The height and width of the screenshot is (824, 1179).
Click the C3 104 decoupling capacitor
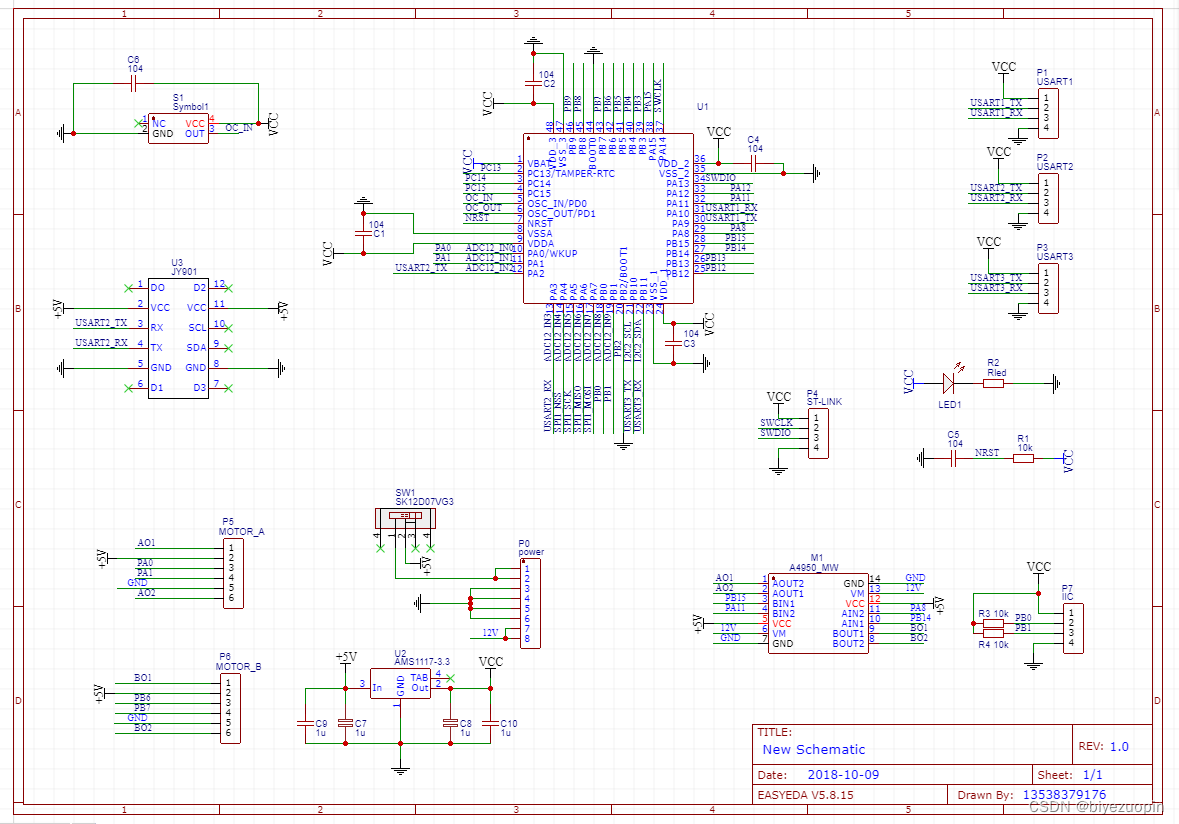pyautogui.click(x=673, y=343)
